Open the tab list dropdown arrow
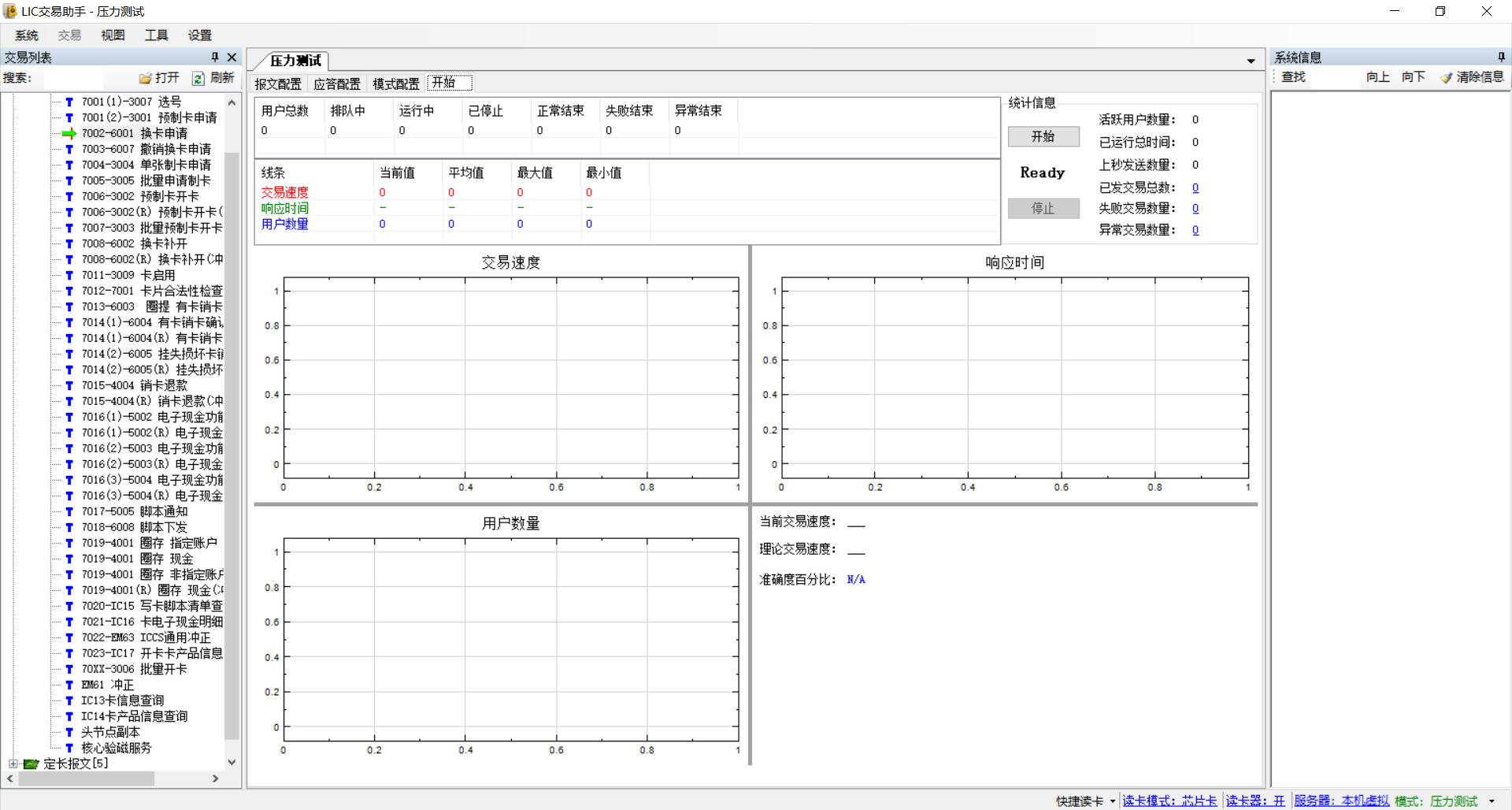 pyautogui.click(x=1251, y=61)
